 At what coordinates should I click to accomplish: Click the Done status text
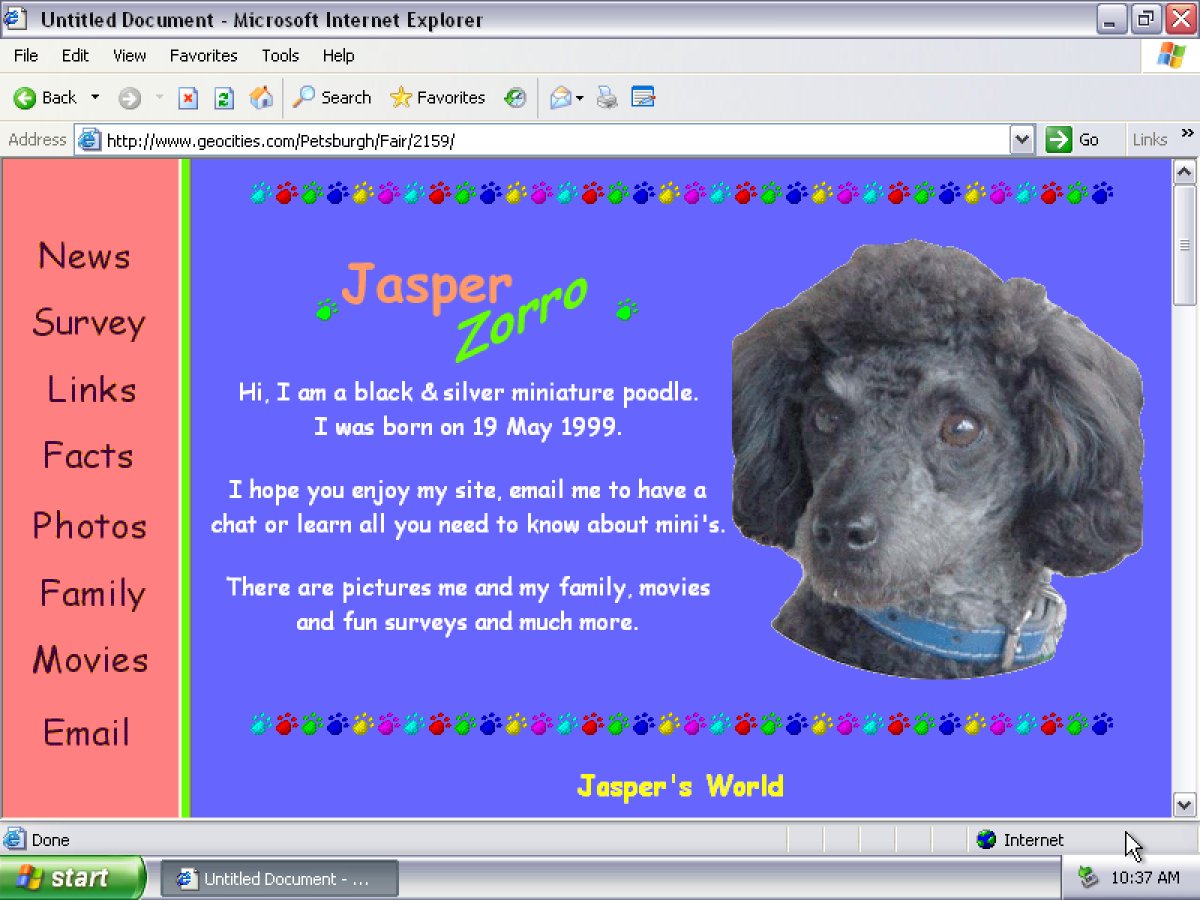point(50,840)
